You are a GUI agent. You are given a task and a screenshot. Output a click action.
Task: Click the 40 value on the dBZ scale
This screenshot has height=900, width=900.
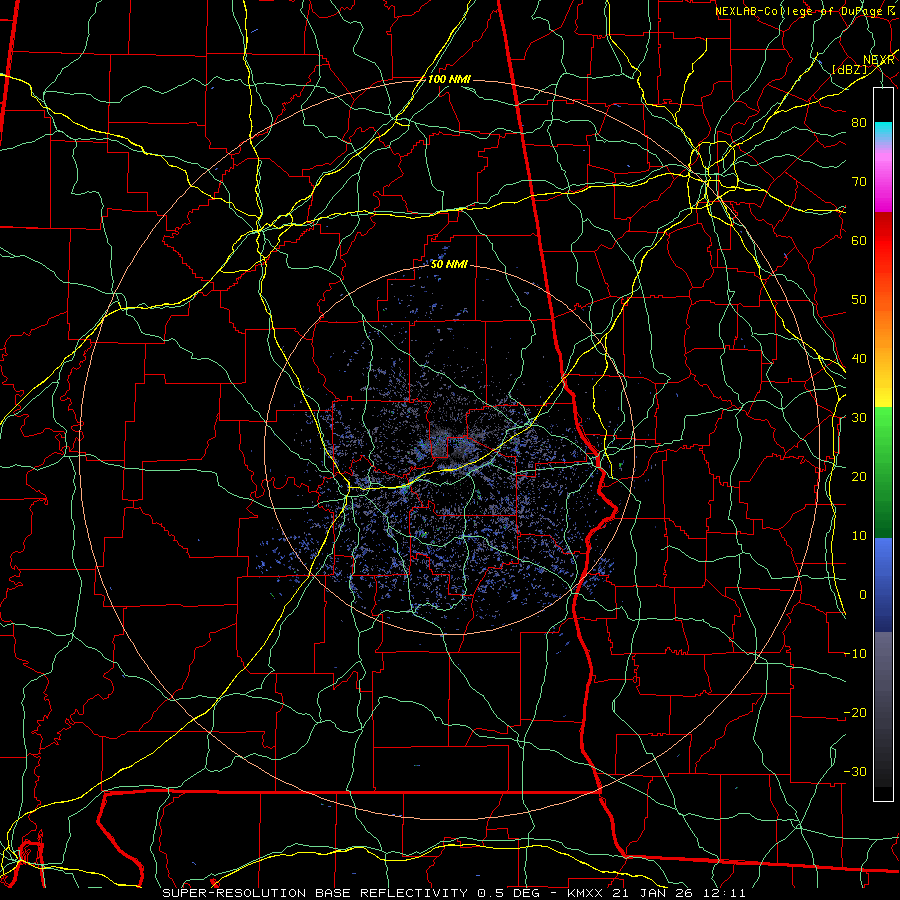pyautogui.click(x=859, y=359)
